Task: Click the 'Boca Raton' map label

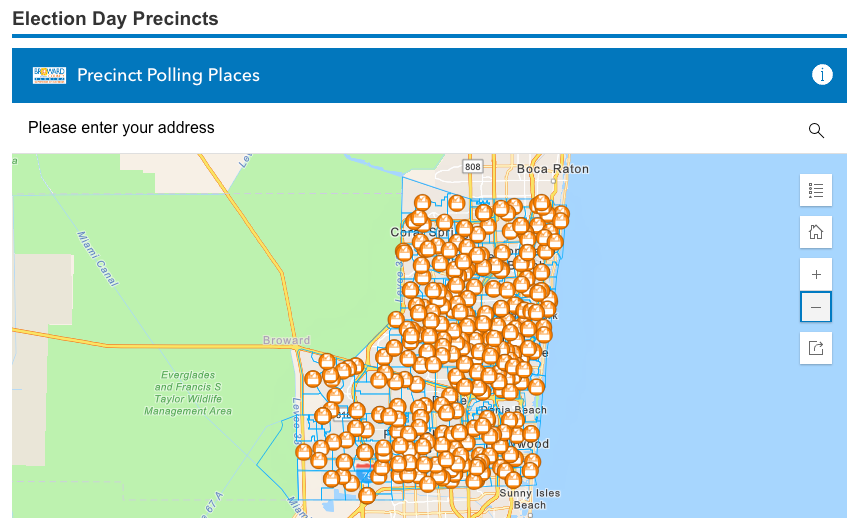Action: click(x=553, y=169)
